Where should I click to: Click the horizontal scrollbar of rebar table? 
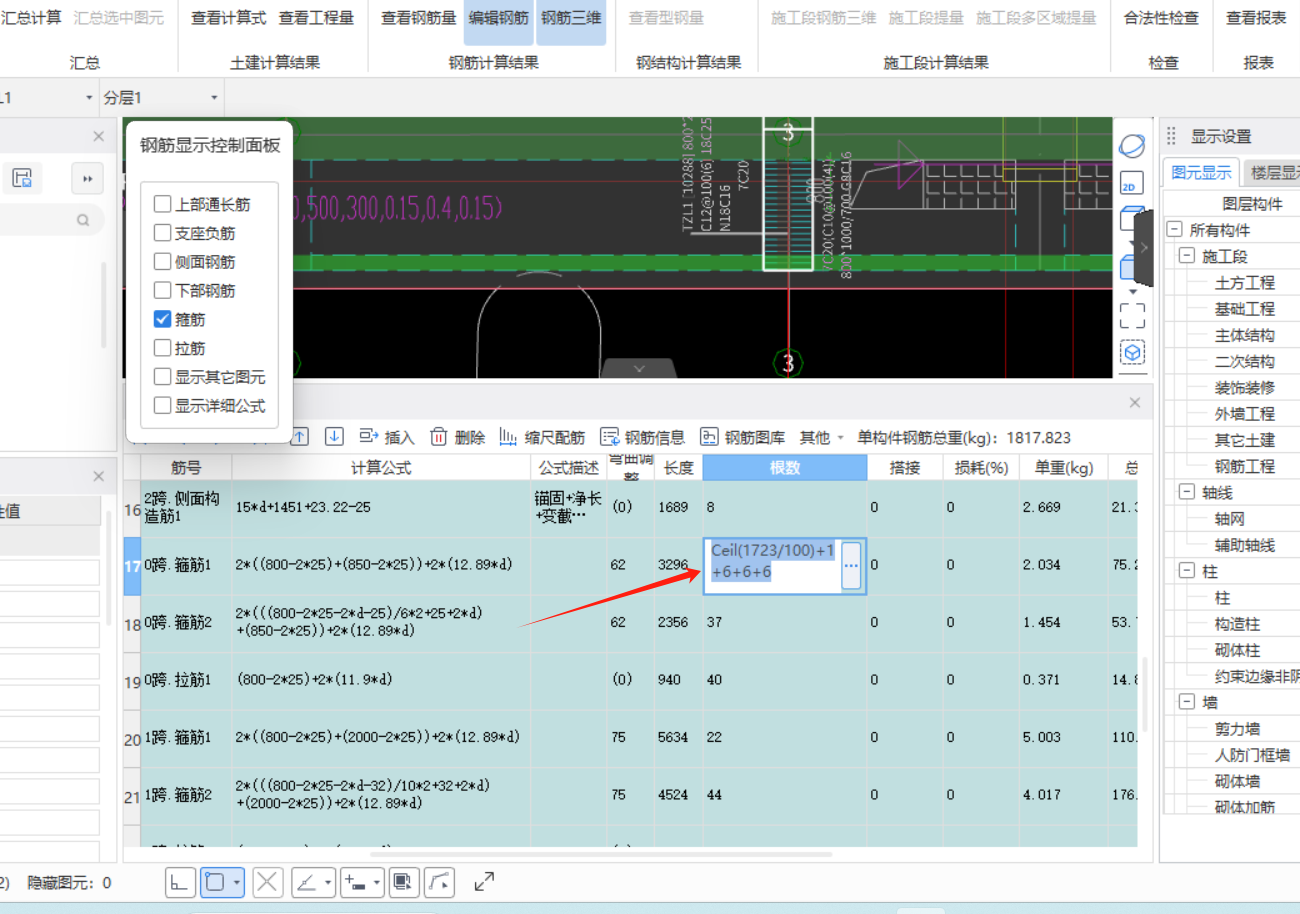coord(600,854)
